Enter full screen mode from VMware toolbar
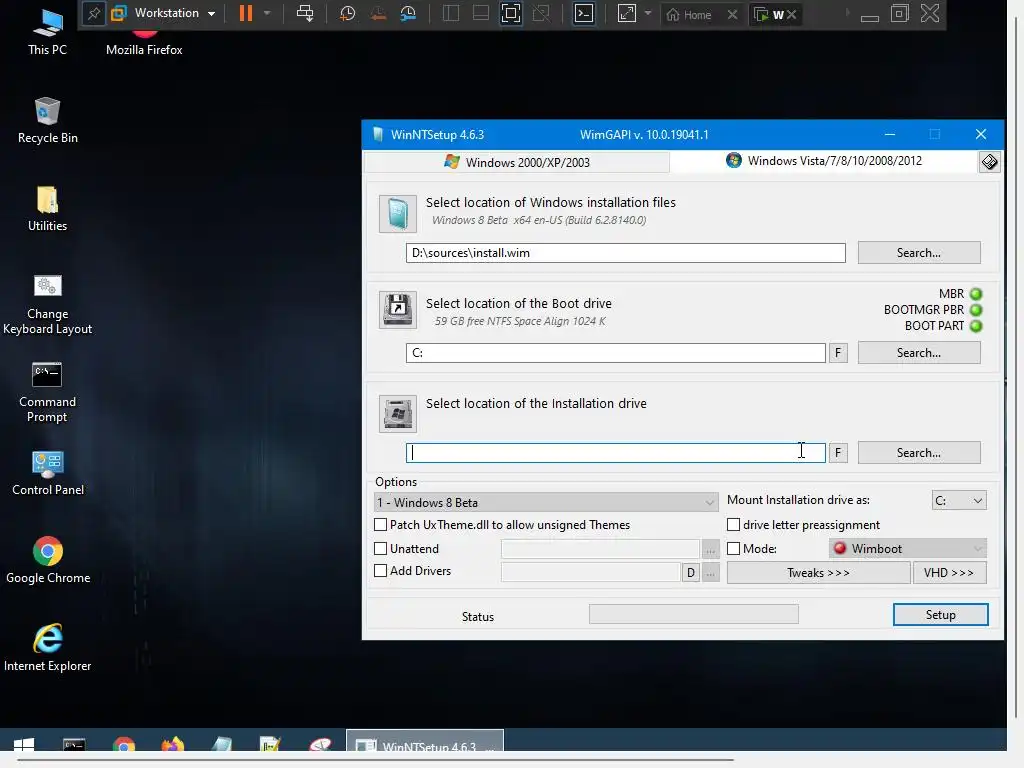This screenshot has width=1024, height=768. pyautogui.click(x=511, y=14)
